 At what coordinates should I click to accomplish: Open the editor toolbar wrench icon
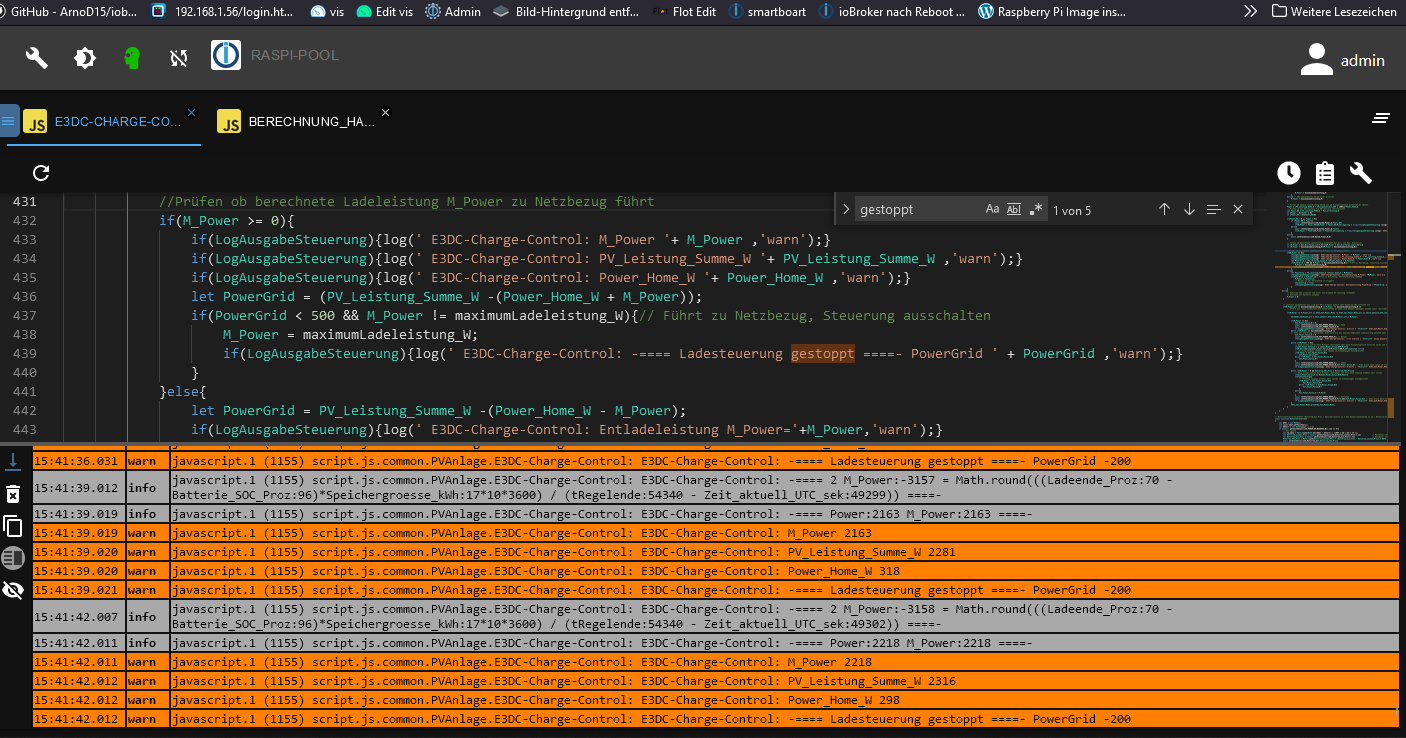pyautogui.click(x=1360, y=173)
